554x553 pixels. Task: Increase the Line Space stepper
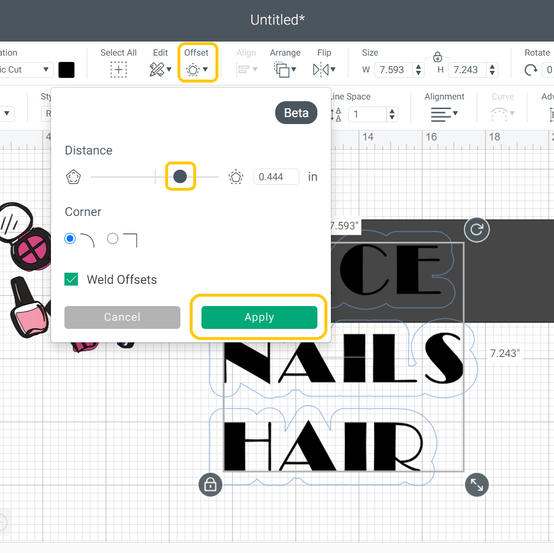pyautogui.click(x=392, y=111)
